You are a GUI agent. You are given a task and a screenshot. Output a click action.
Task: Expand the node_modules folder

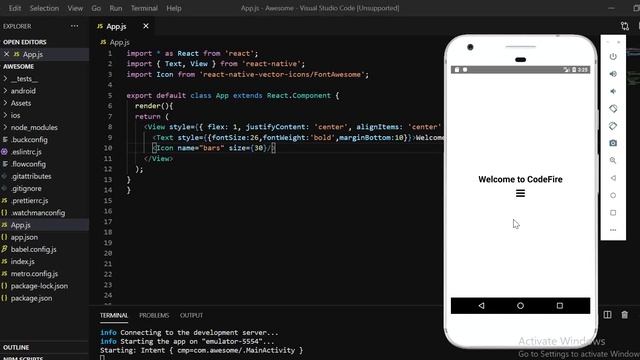(x=34, y=128)
